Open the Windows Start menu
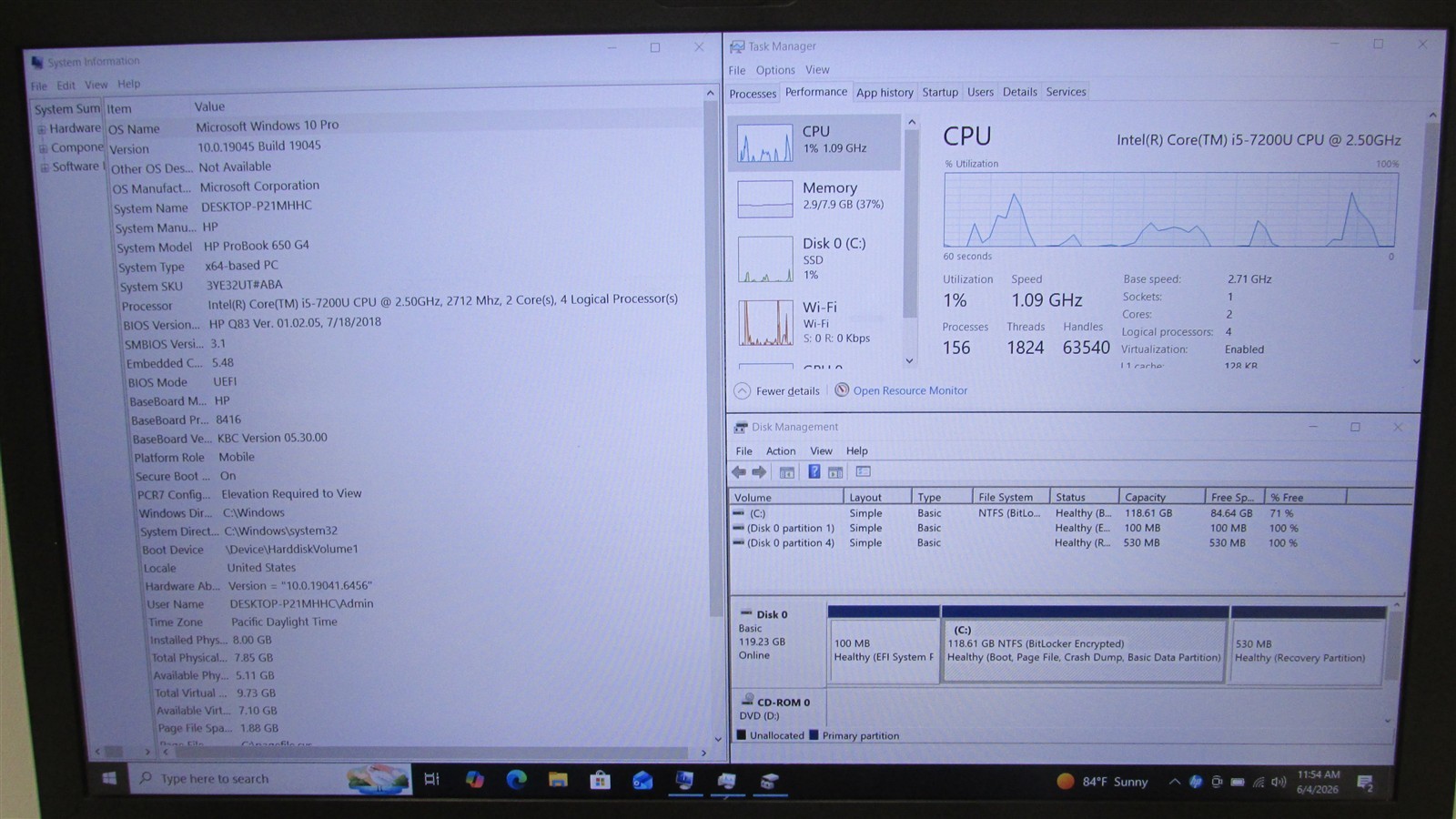Viewport: 1456px width, 819px height. coord(109,778)
